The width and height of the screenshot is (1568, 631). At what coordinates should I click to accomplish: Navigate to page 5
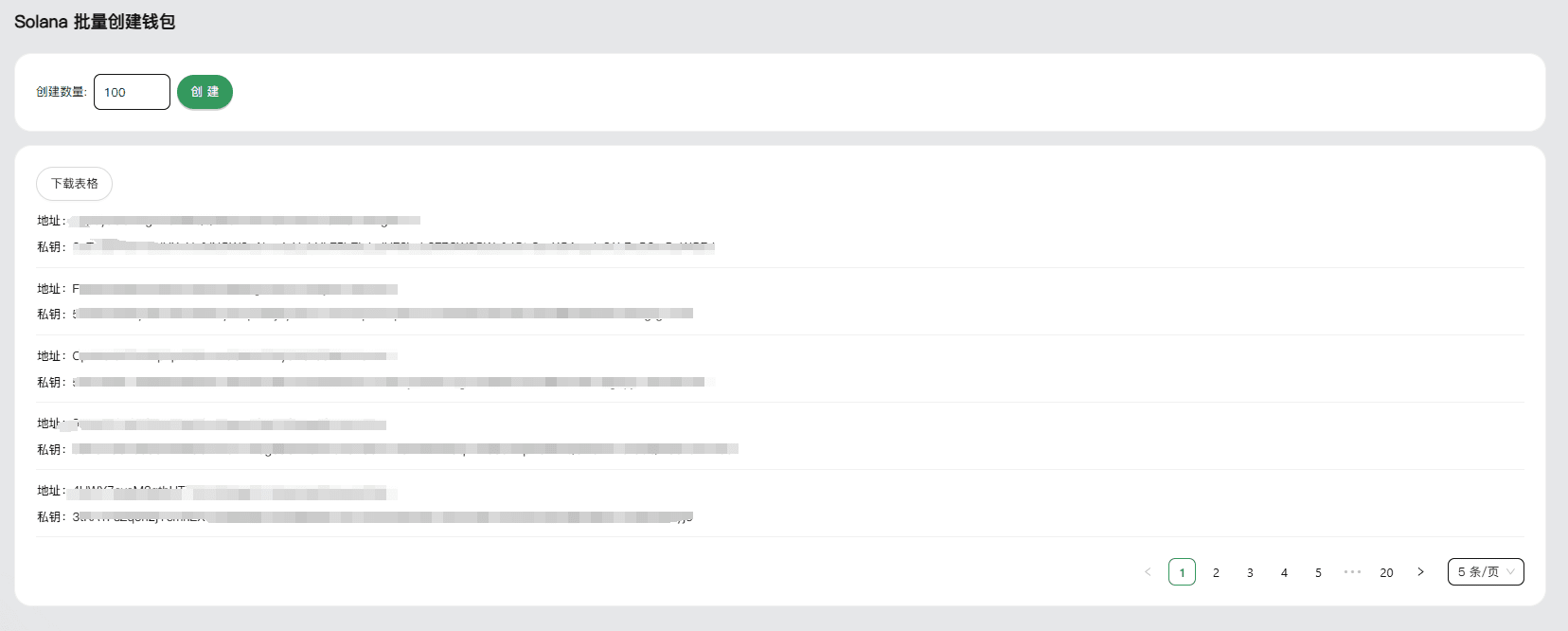1318,572
